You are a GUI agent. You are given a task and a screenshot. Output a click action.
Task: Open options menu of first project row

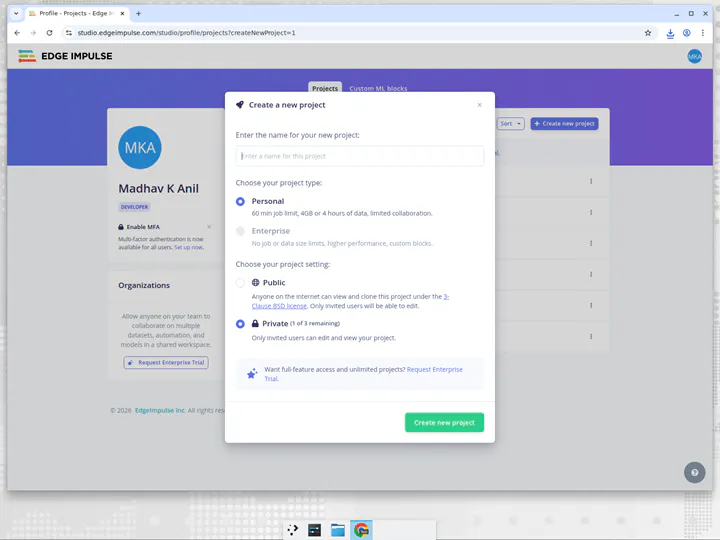591,181
